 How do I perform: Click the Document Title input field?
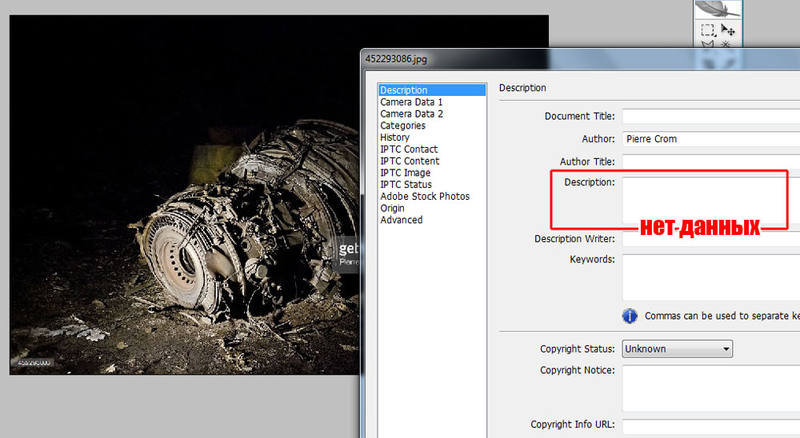(711, 116)
